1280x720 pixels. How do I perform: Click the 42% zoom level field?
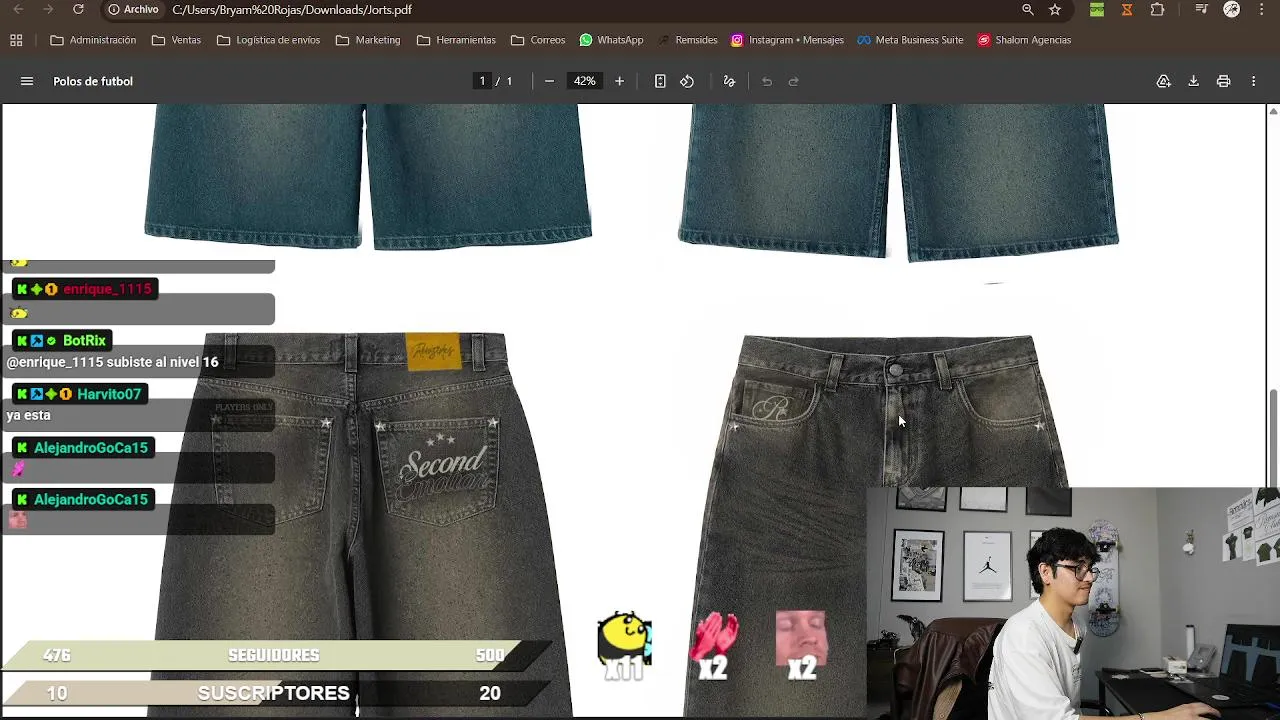(584, 81)
